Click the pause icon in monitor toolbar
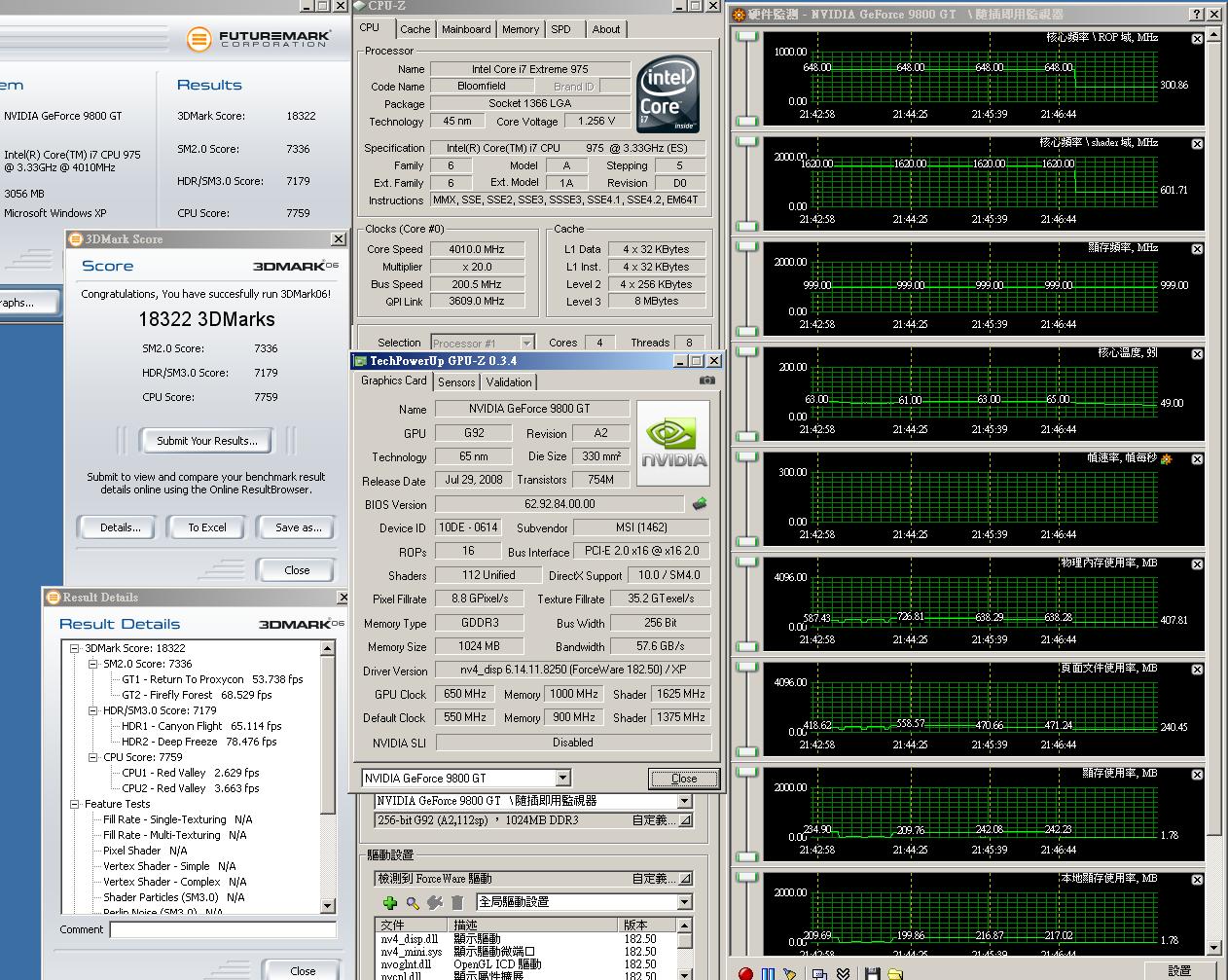The image size is (1228, 980). pyautogui.click(x=768, y=972)
